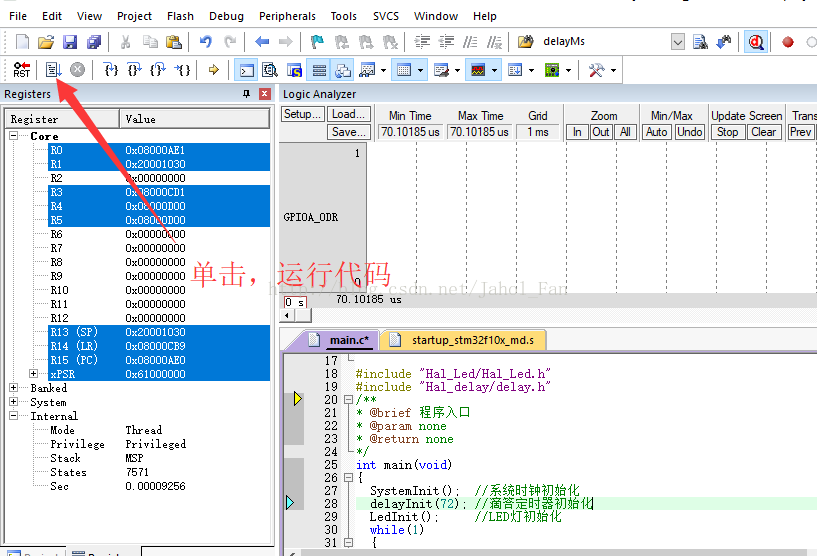The image size is (817, 556).
Task: Close the Registers panel
Action: pyautogui.click(x=265, y=94)
